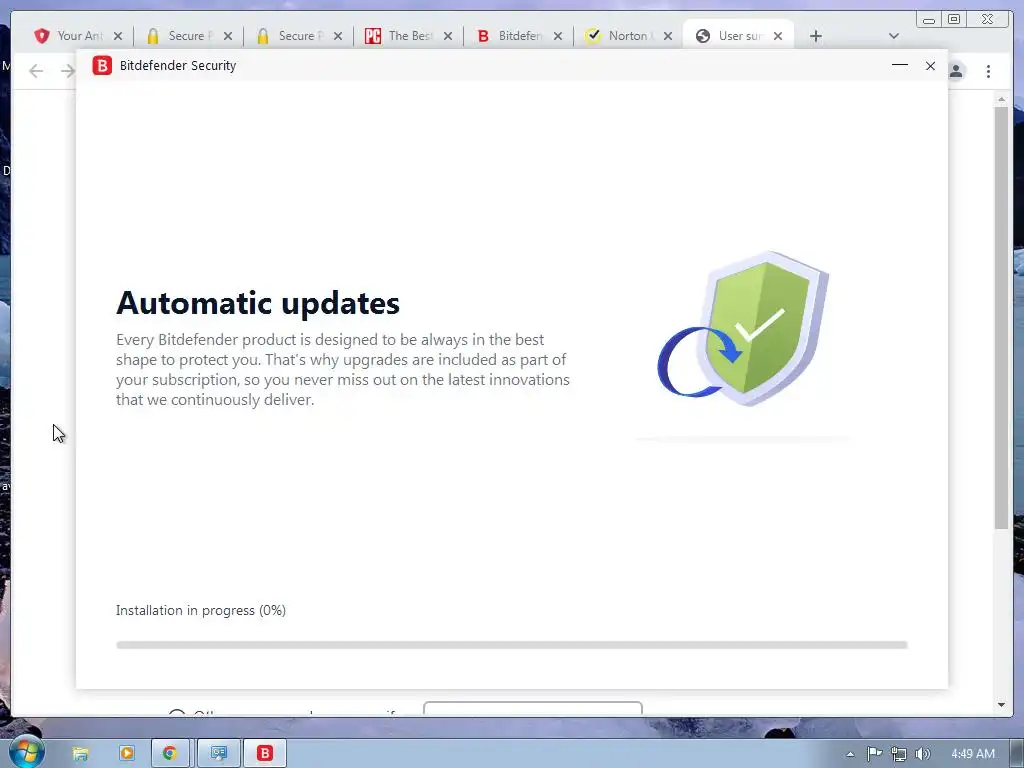Open Chrome profile avatar icon
The width and height of the screenshot is (1024, 768).
pyautogui.click(x=956, y=71)
